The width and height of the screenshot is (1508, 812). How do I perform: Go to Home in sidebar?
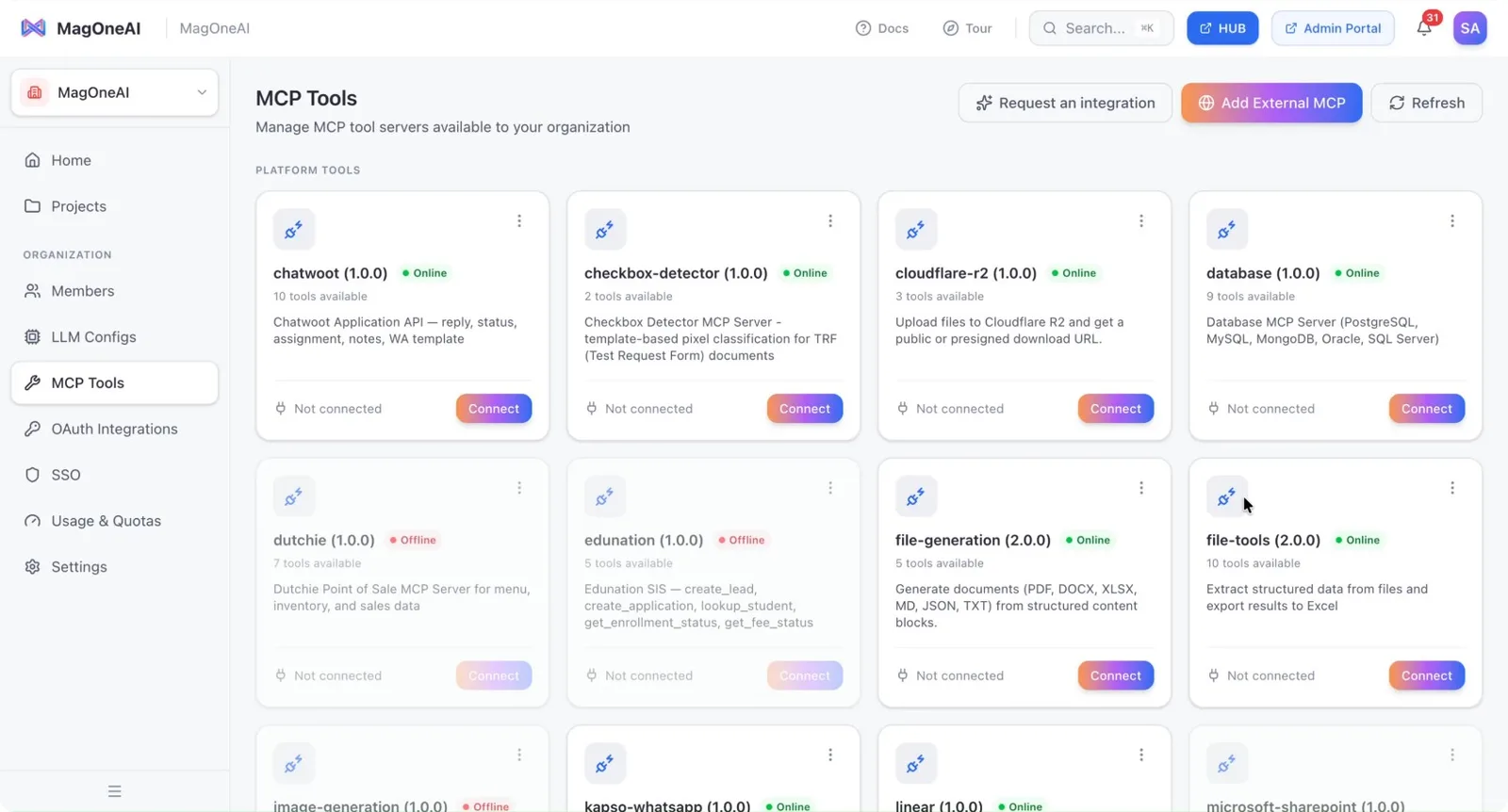pyautogui.click(x=115, y=160)
